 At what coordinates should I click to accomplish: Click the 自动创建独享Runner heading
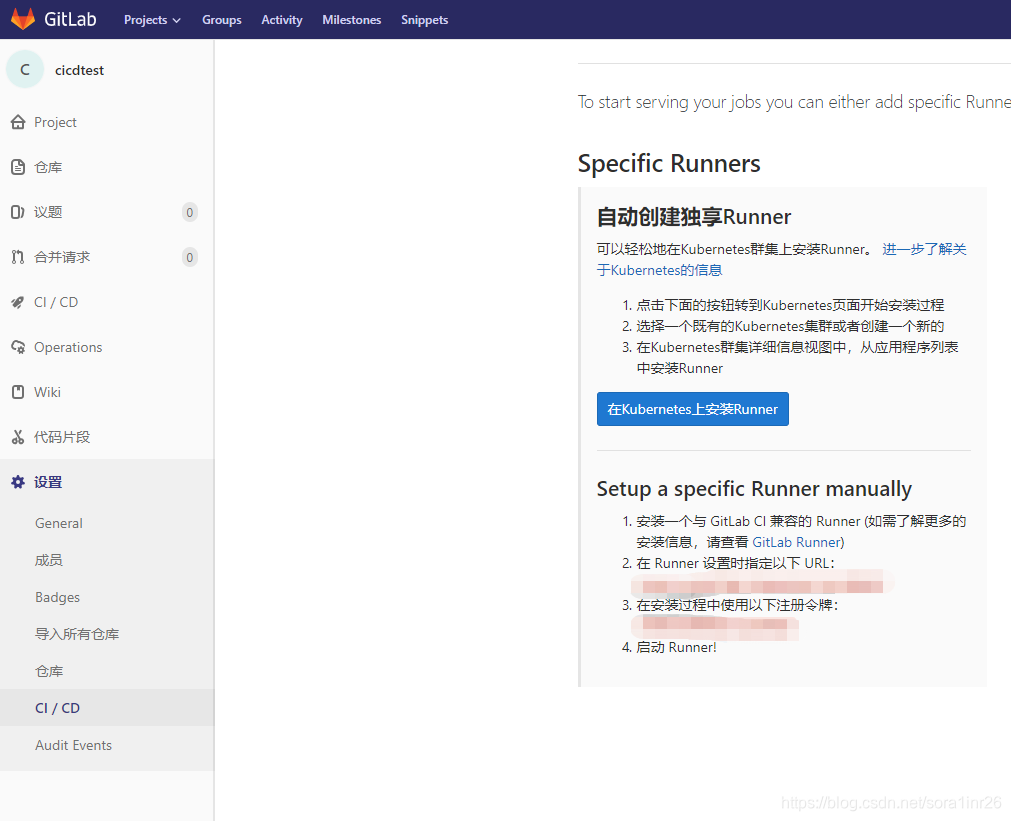pyautogui.click(x=694, y=217)
